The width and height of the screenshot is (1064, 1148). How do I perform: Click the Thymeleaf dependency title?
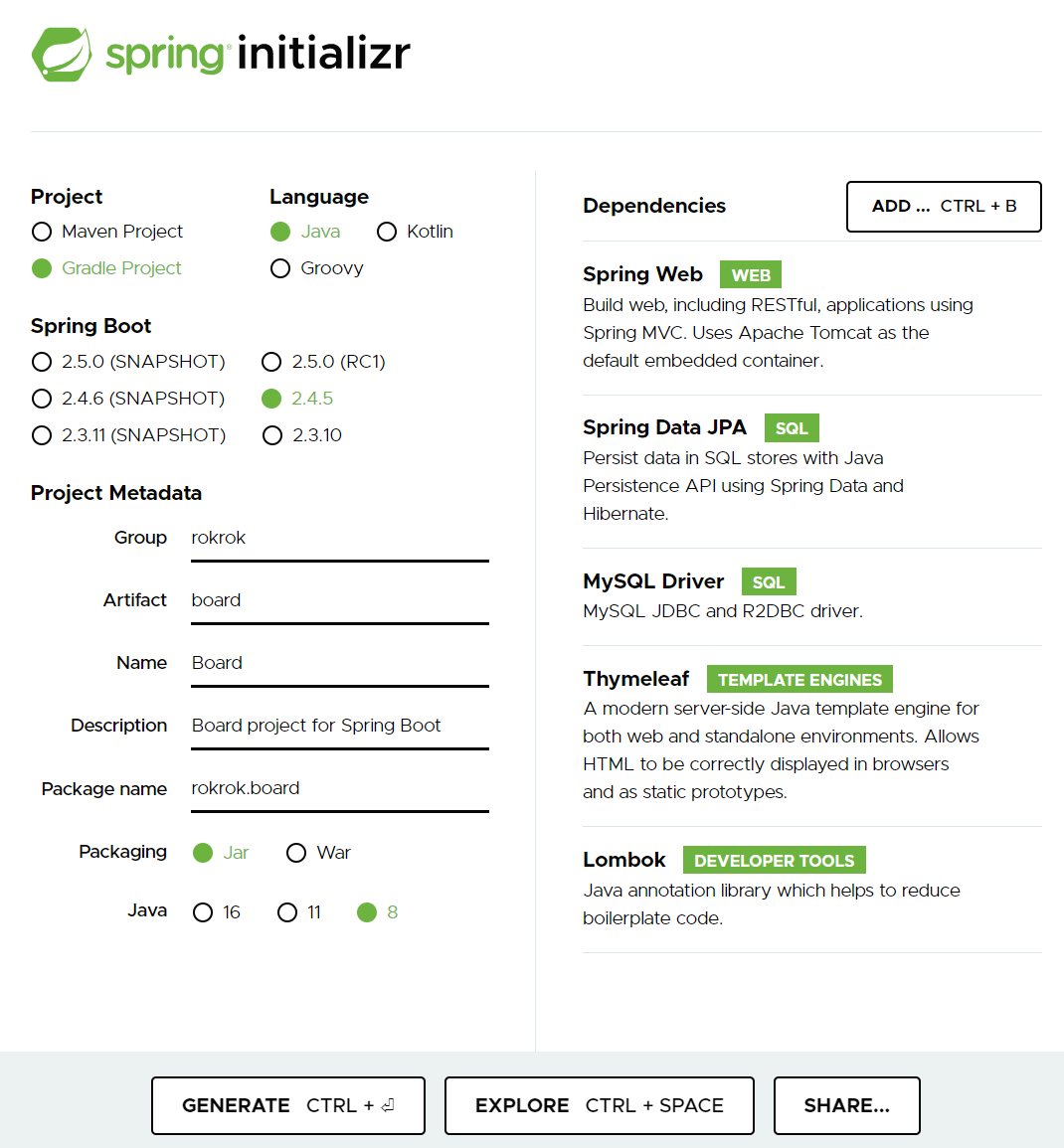635,680
